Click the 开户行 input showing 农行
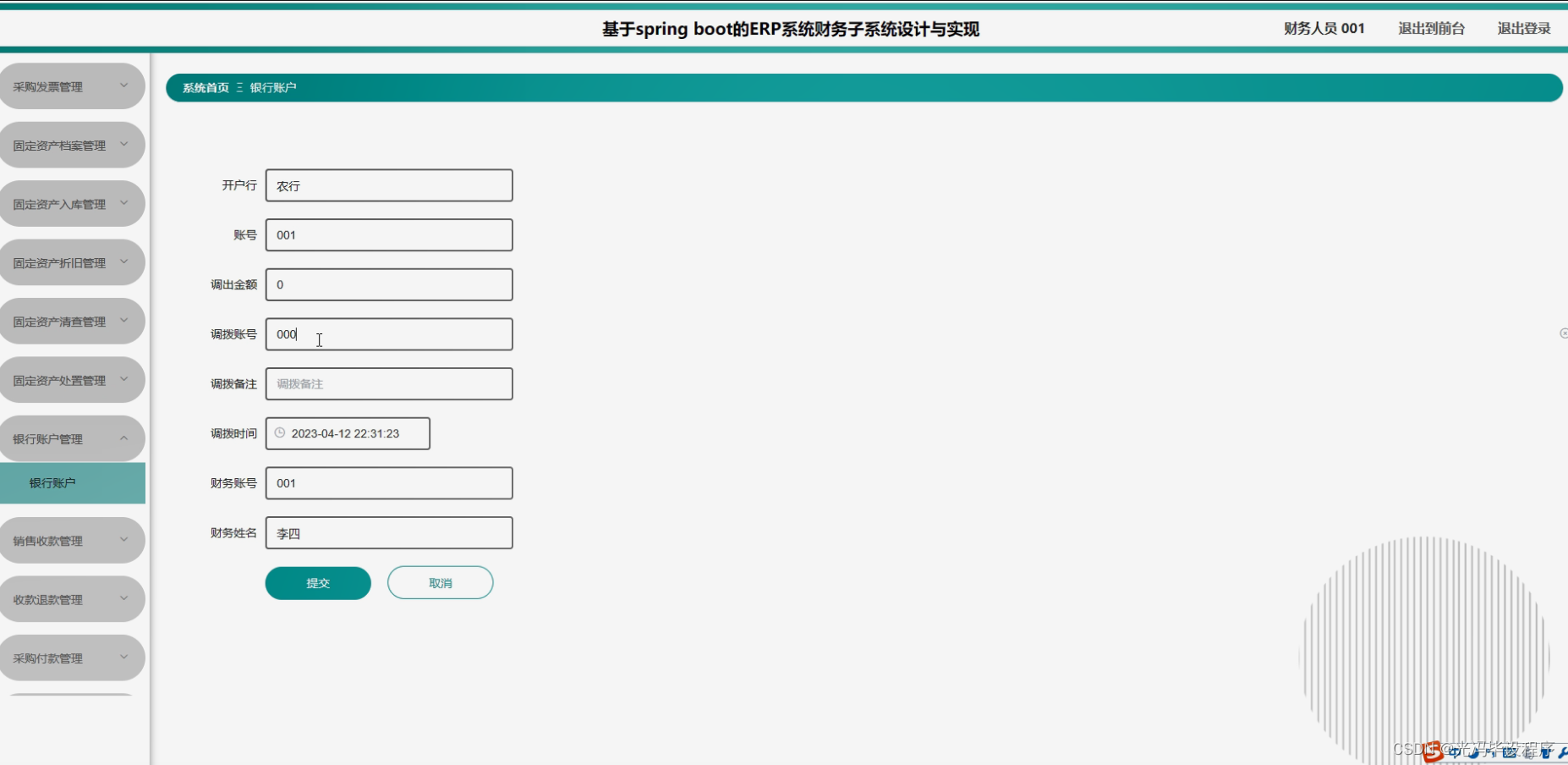The width and height of the screenshot is (1568, 765). (388, 184)
